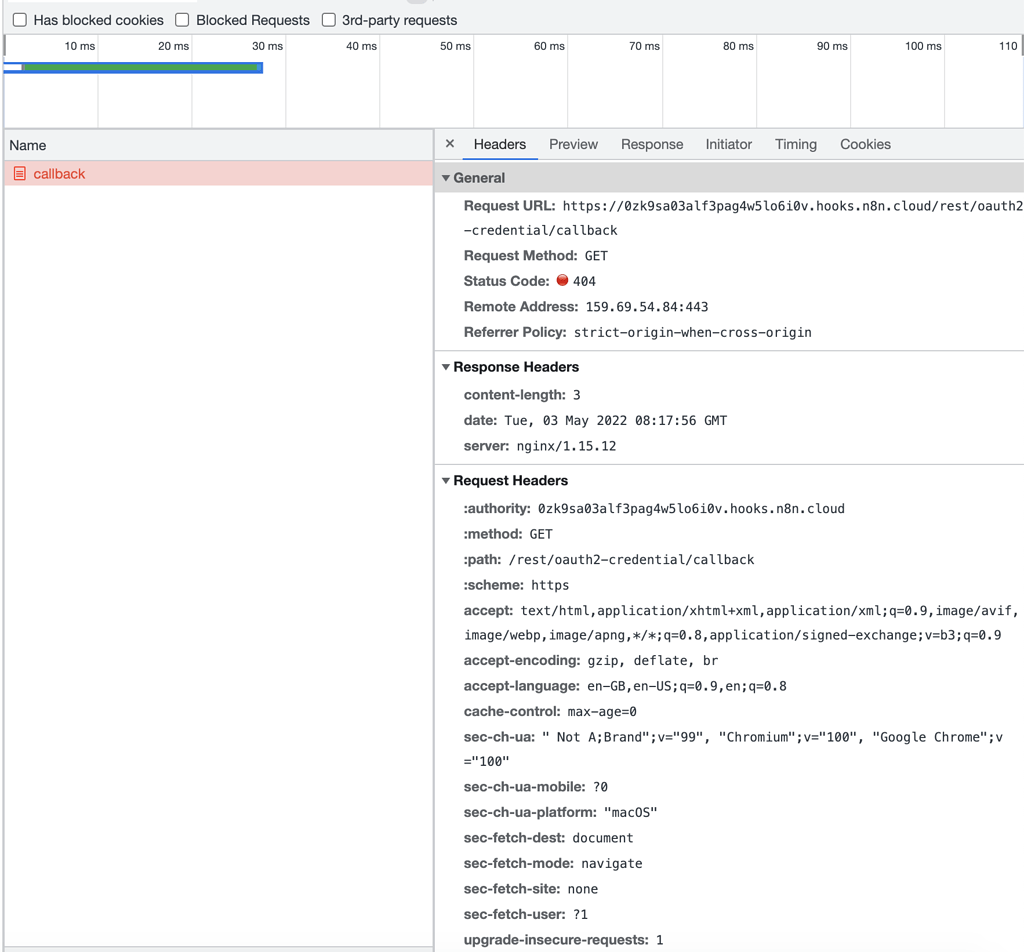Click the callback document icon
1024x952 pixels.
click(20, 174)
